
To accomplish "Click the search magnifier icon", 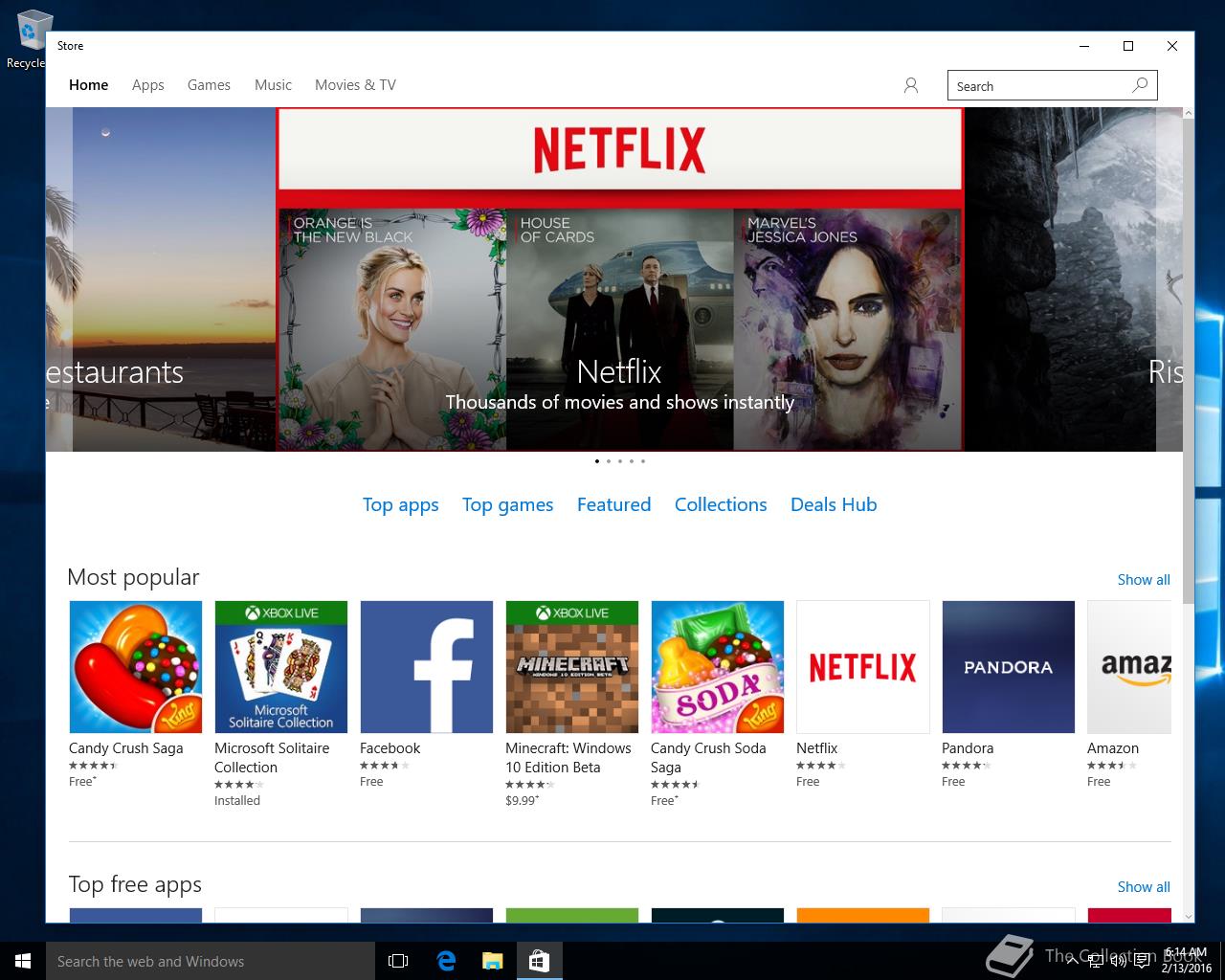I will 1140,85.
